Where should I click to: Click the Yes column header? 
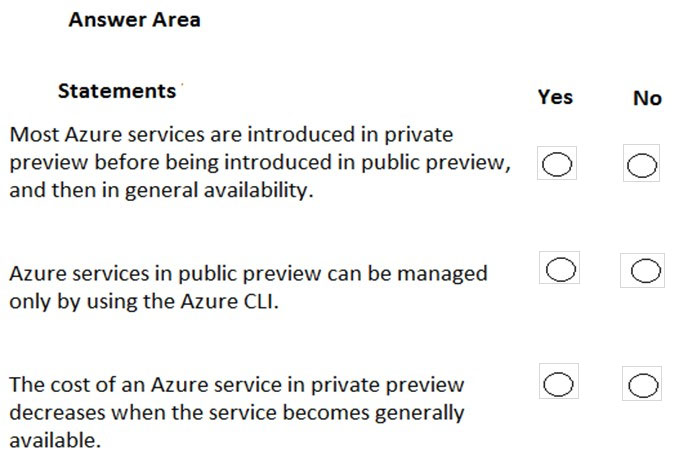point(555,97)
